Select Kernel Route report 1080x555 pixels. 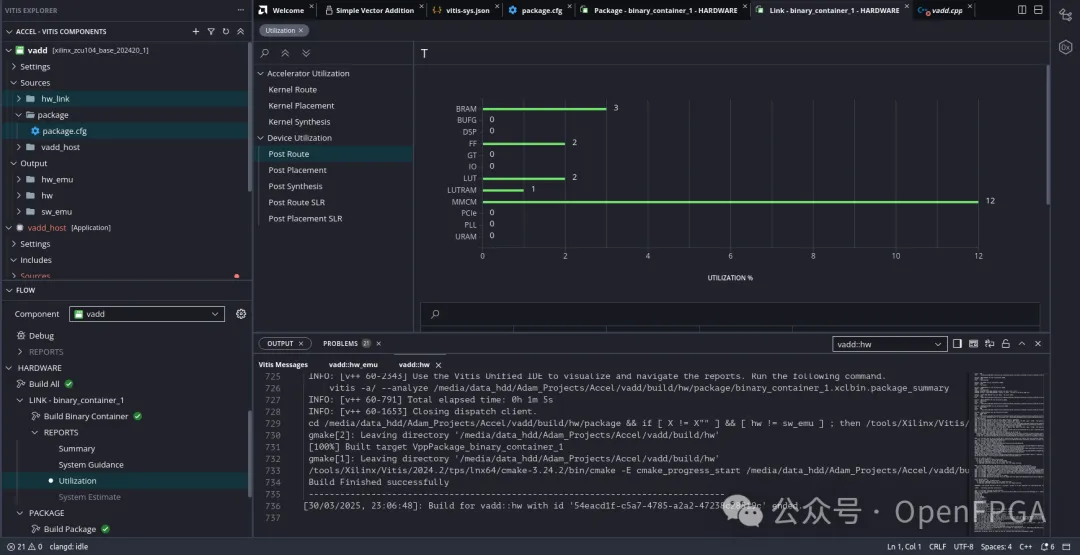(293, 90)
